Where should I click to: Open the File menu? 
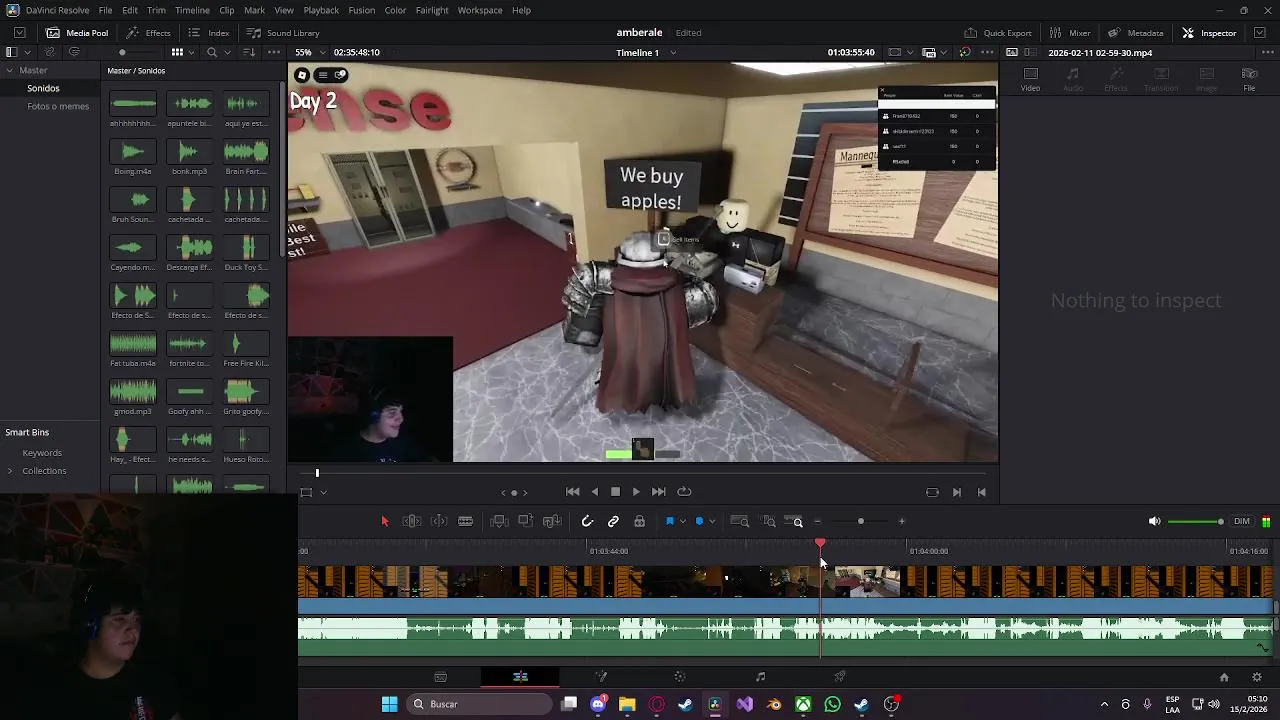pyautogui.click(x=105, y=10)
